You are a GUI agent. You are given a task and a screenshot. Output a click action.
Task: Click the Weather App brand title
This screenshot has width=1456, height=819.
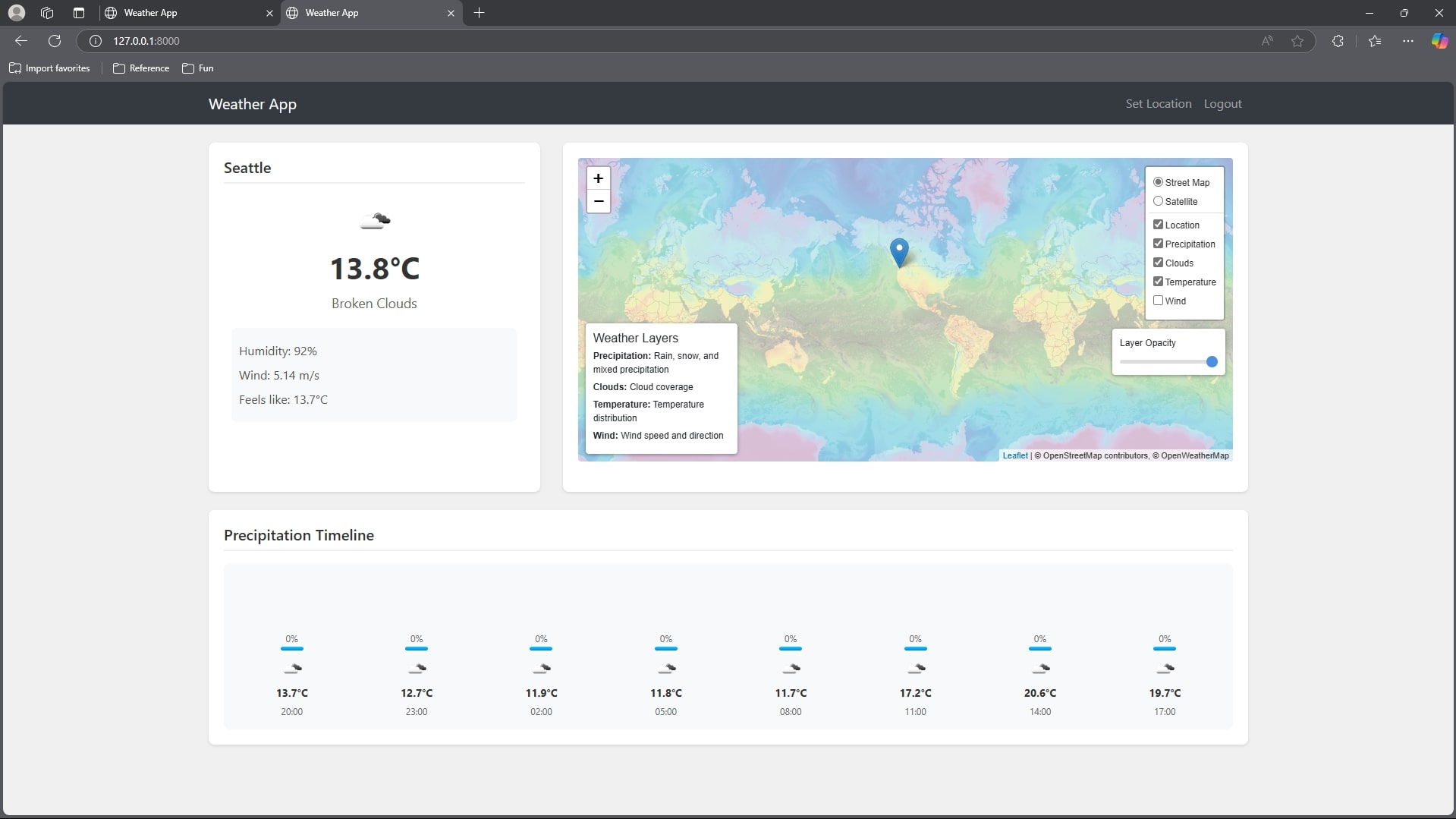(253, 104)
